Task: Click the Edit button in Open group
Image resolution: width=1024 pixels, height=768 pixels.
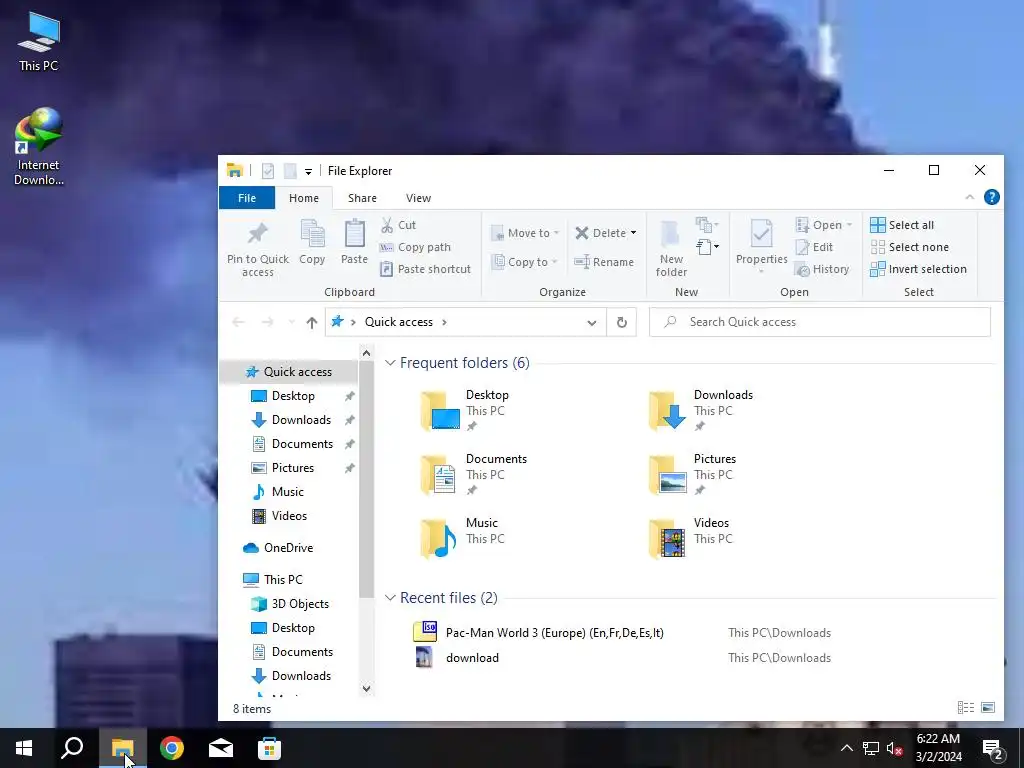Action: click(814, 247)
